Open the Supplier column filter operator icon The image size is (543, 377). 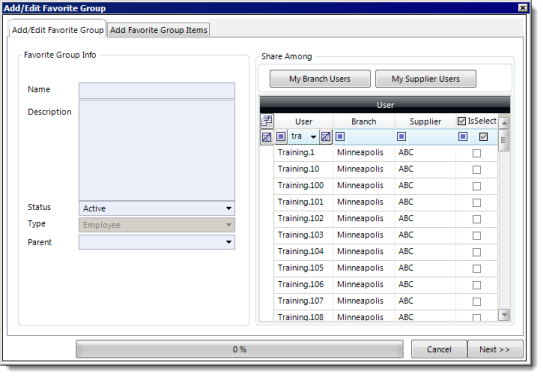click(401, 137)
